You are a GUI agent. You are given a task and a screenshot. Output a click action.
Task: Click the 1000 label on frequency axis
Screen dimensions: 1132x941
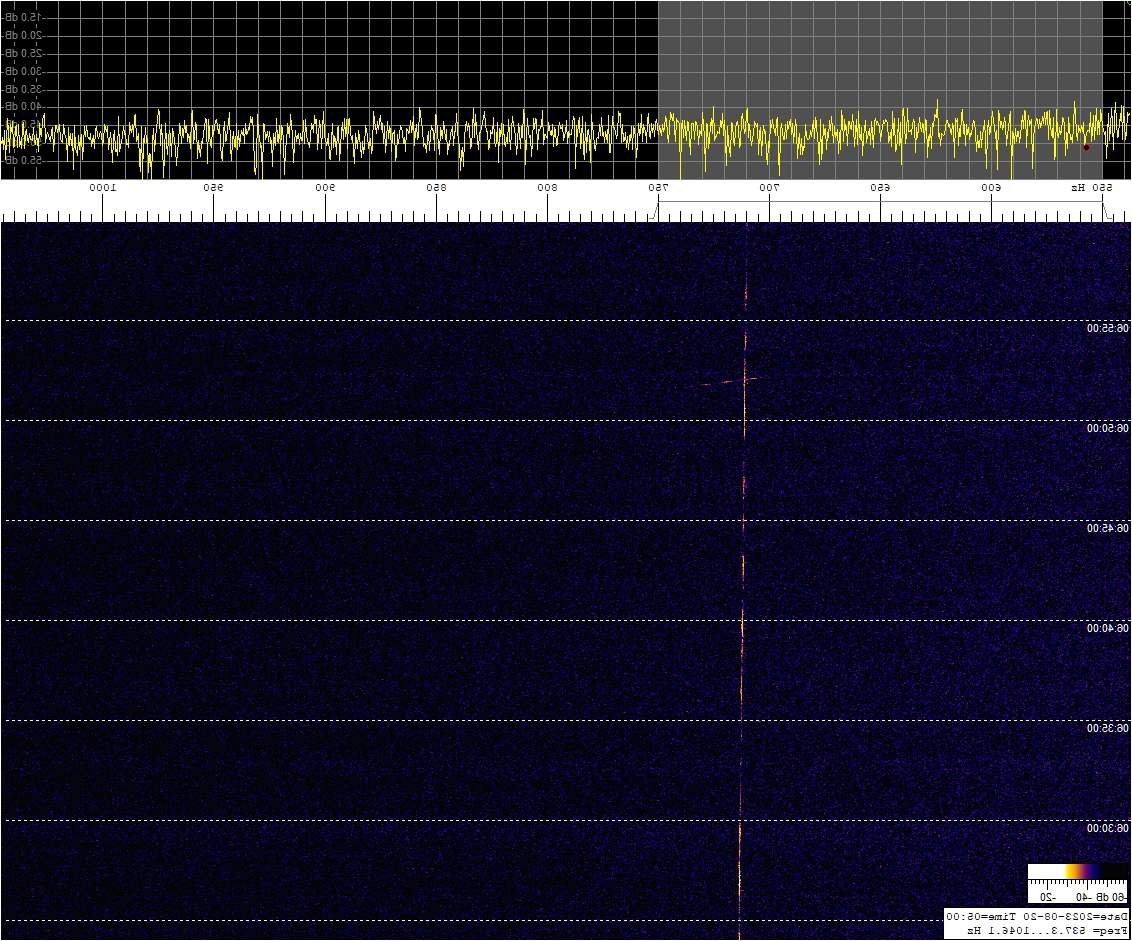click(x=103, y=188)
